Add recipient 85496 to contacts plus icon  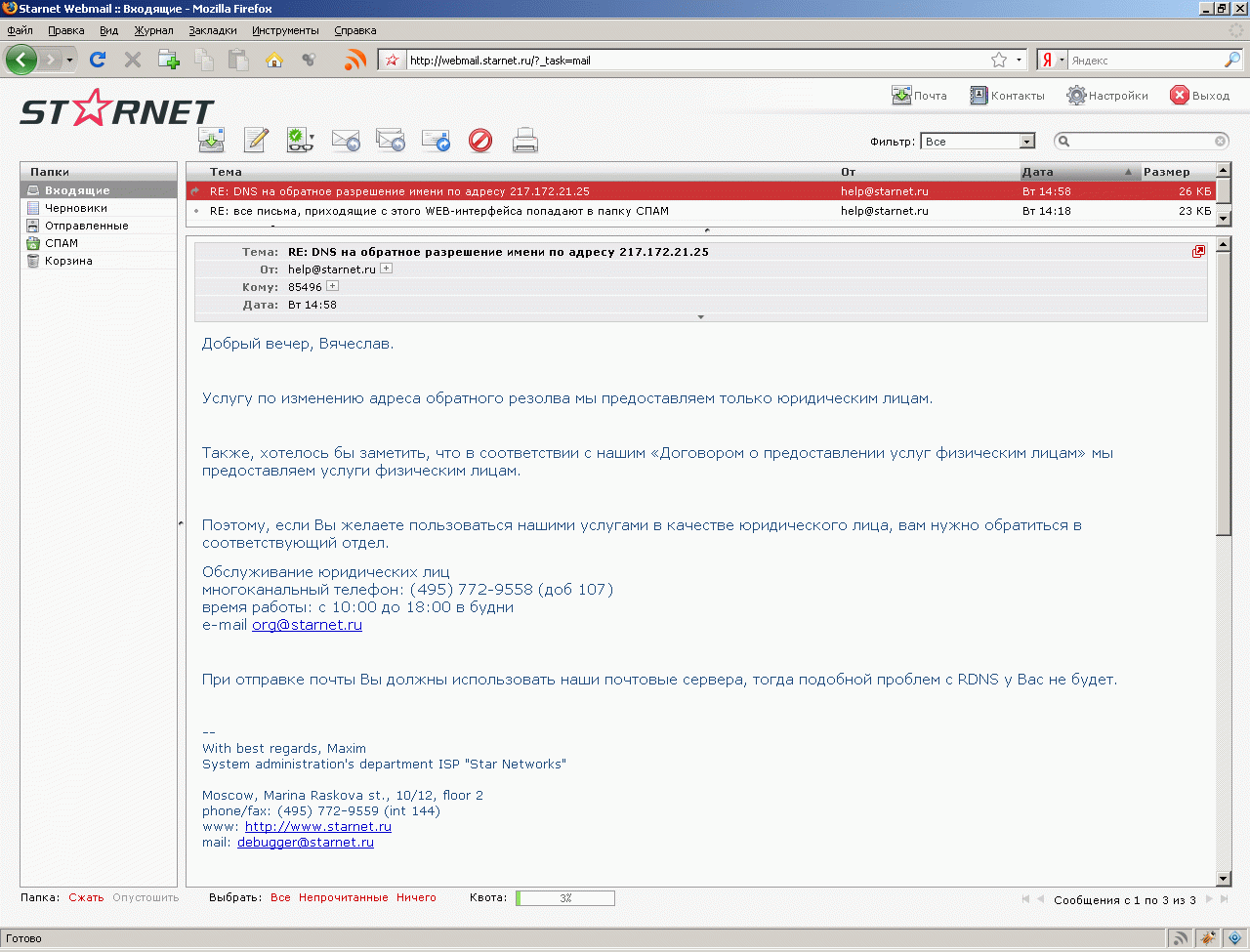click(x=333, y=286)
